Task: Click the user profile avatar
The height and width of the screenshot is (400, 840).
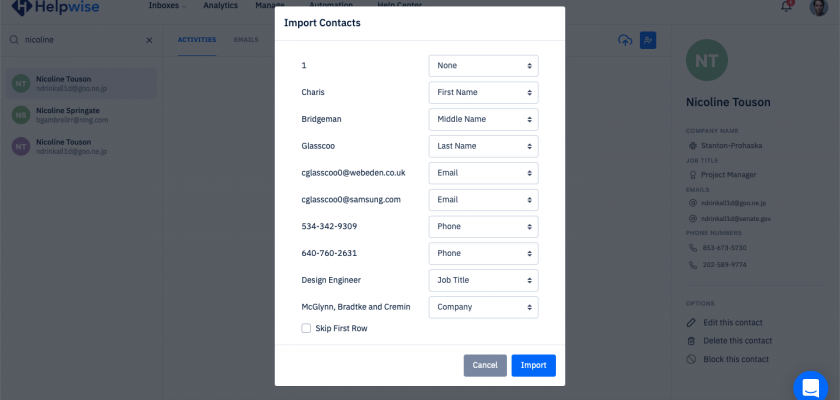Action: click(x=817, y=6)
